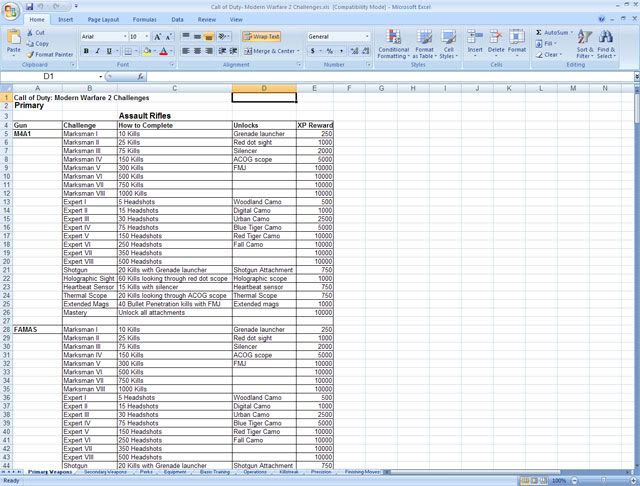Open Format as Table gallery
Screen dimensions: 640x486
click(424, 44)
